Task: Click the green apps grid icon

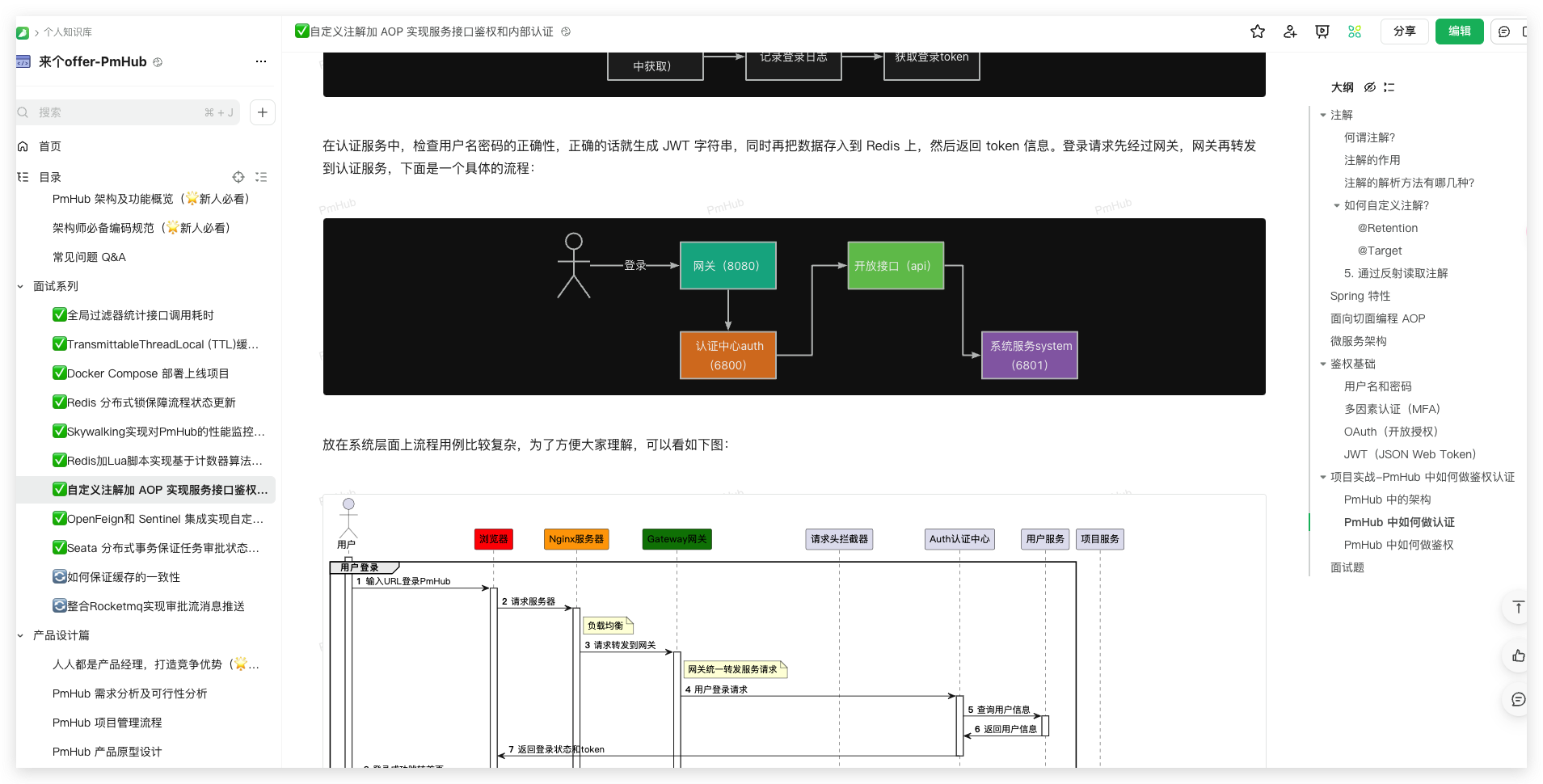Action: [x=1355, y=32]
